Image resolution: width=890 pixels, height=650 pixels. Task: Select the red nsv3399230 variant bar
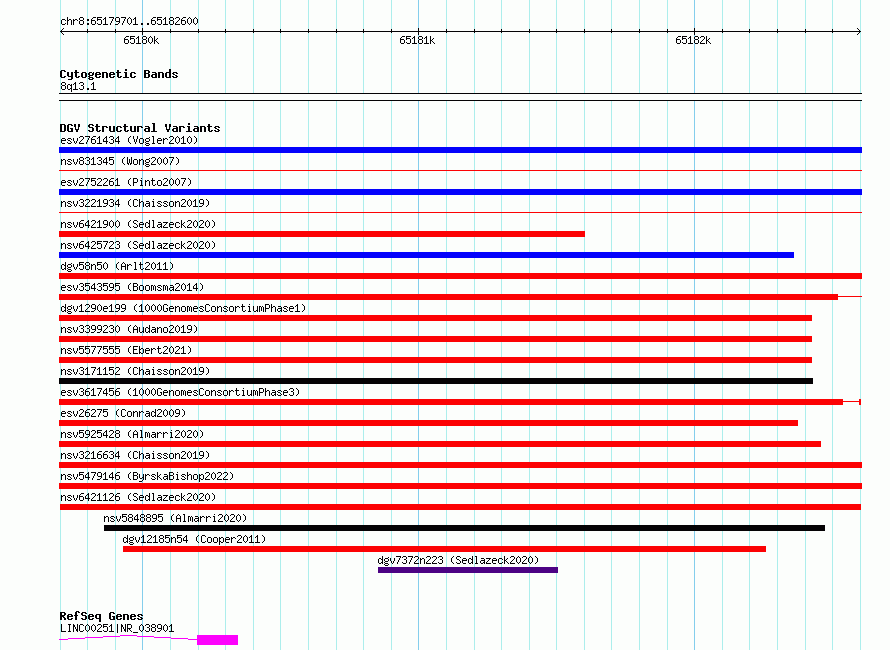pyautogui.click(x=435, y=339)
